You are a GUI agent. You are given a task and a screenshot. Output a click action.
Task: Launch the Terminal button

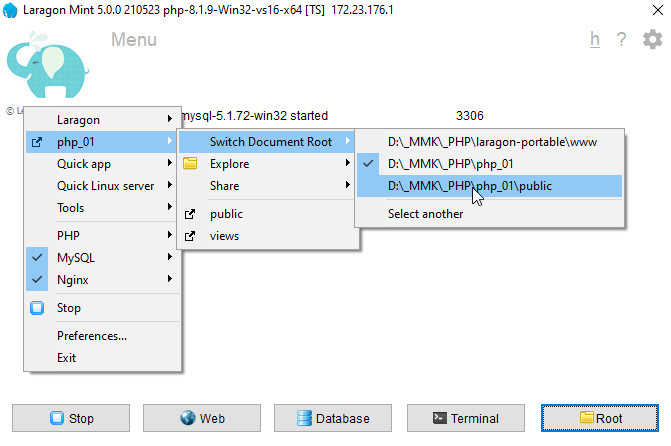point(467,418)
